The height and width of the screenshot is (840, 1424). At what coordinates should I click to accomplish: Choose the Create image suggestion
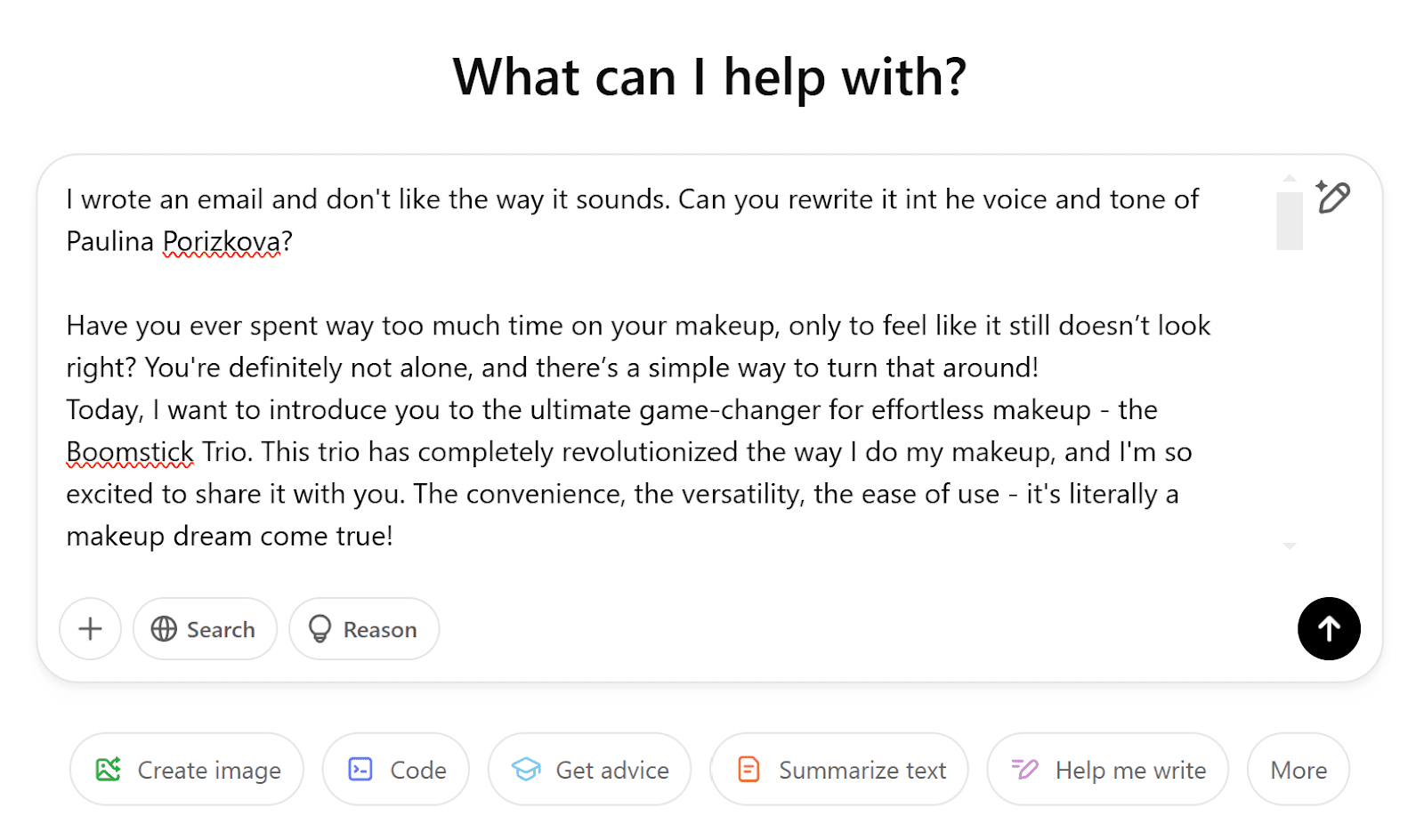point(187,770)
